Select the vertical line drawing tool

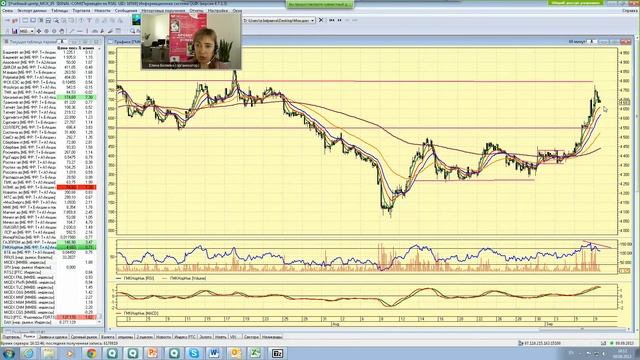coord(87,31)
